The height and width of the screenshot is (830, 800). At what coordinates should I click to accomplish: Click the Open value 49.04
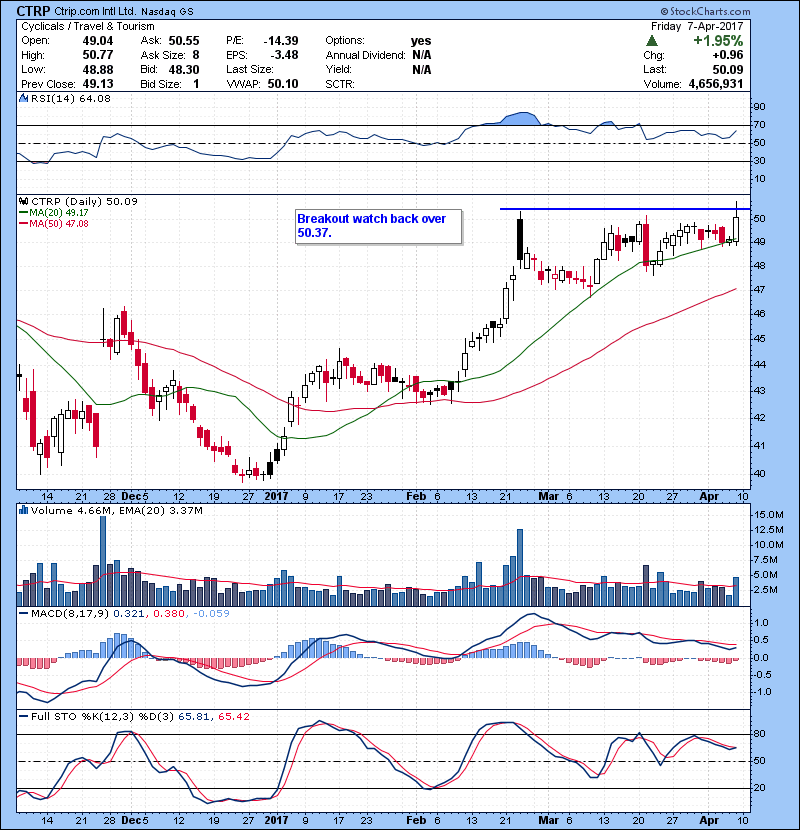click(x=98, y=41)
